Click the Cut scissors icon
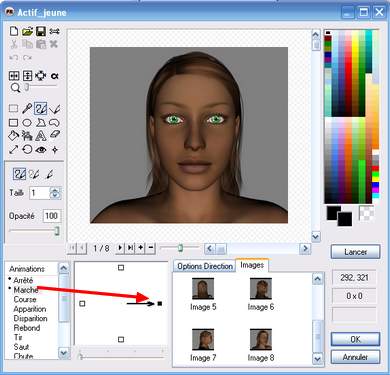This screenshot has width=390, height=375. point(14,44)
